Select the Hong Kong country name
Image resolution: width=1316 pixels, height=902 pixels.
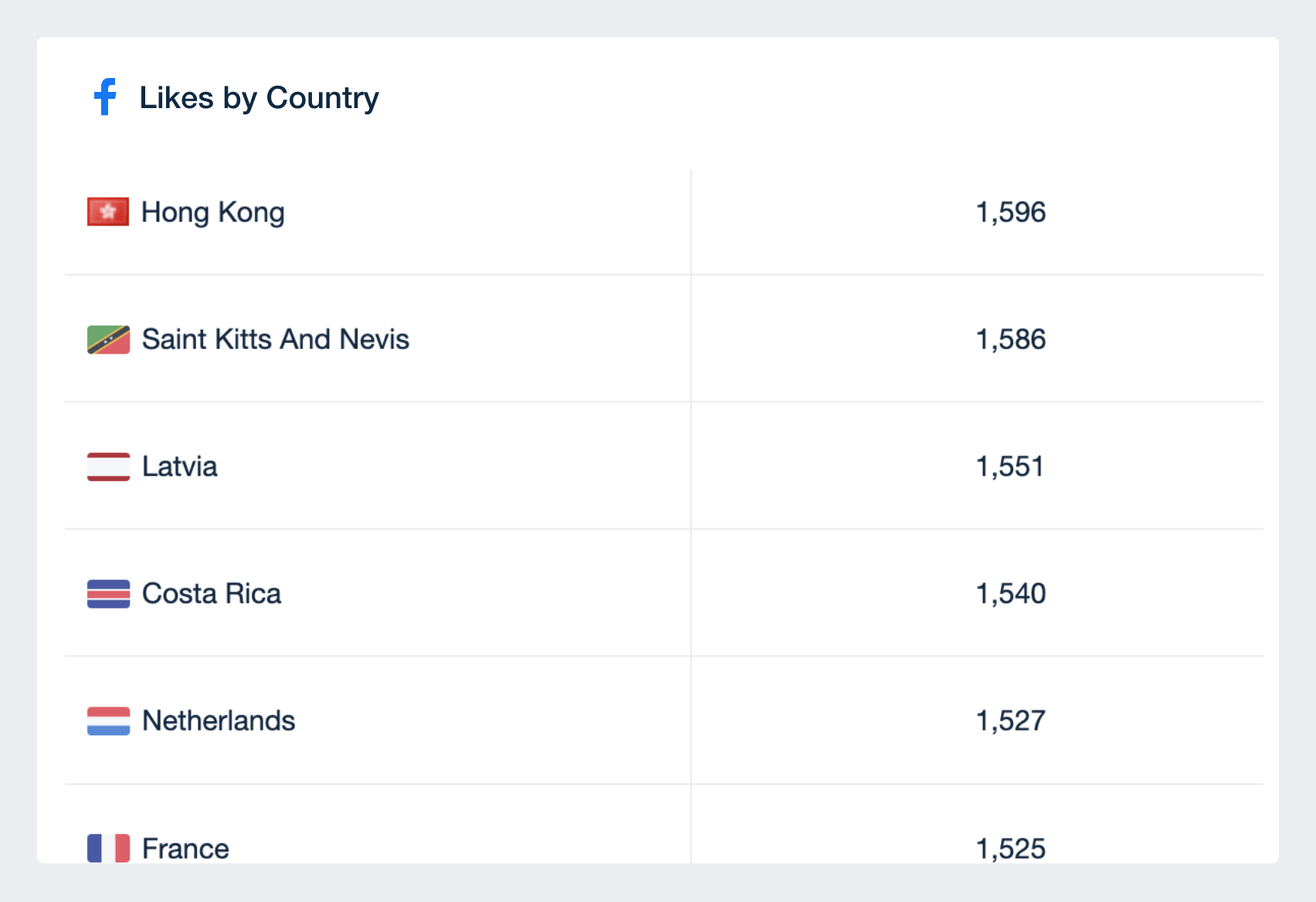pos(213,212)
